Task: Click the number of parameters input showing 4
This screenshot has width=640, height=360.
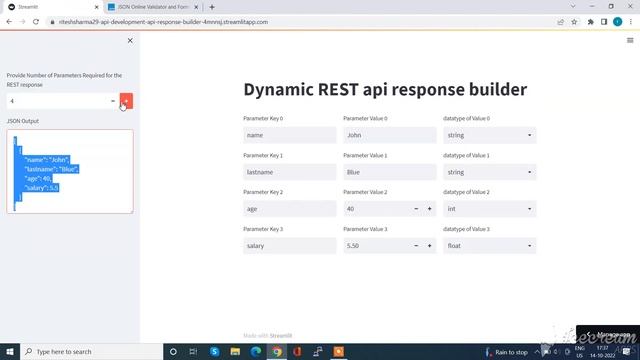Action: pos(57,101)
